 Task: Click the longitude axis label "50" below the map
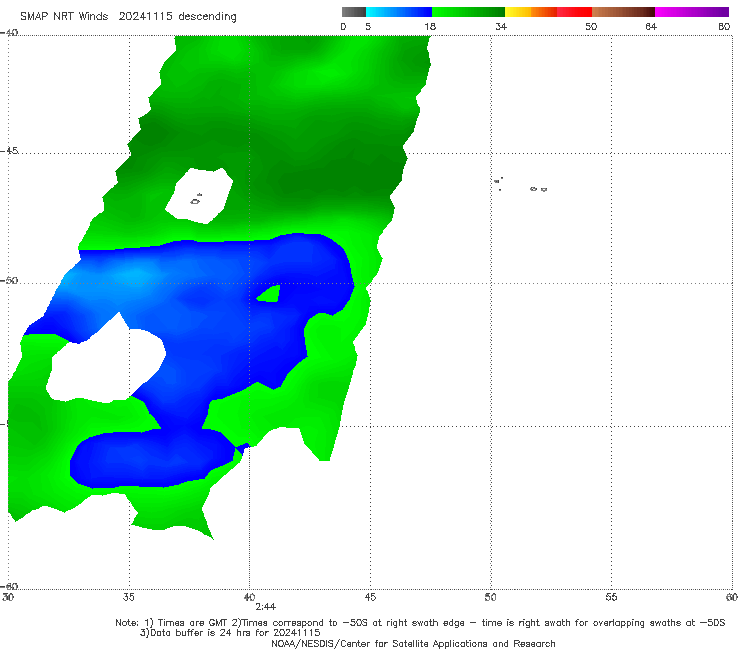tap(490, 597)
